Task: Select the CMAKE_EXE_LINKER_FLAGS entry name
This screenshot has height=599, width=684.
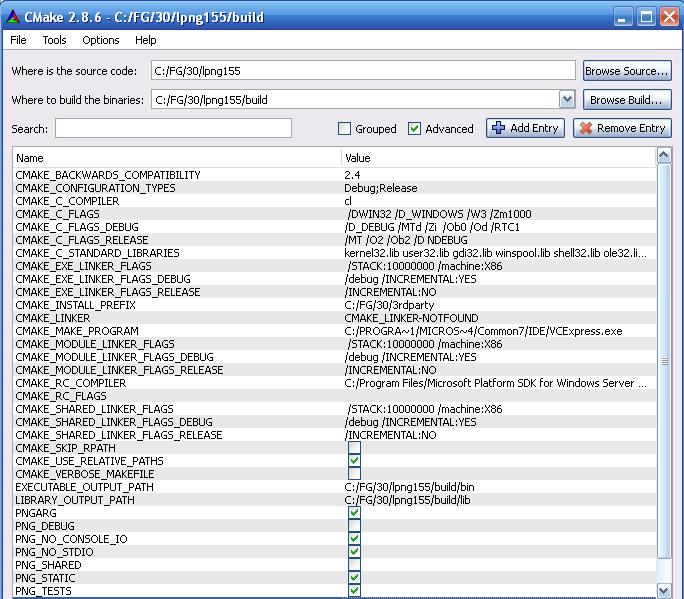Action: point(83,266)
